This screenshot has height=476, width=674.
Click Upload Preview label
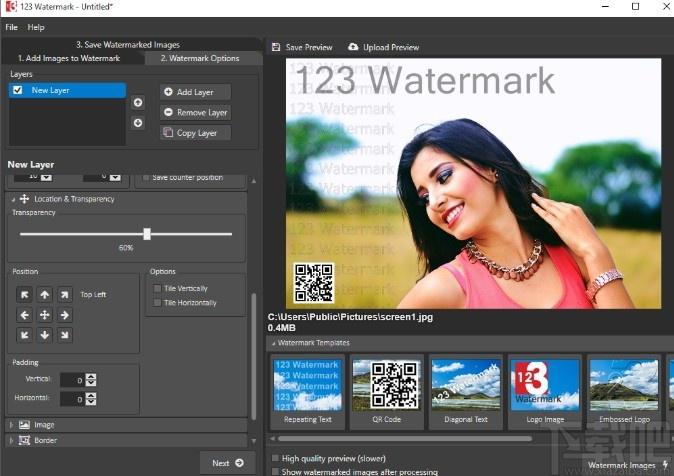tap(391, 47)
